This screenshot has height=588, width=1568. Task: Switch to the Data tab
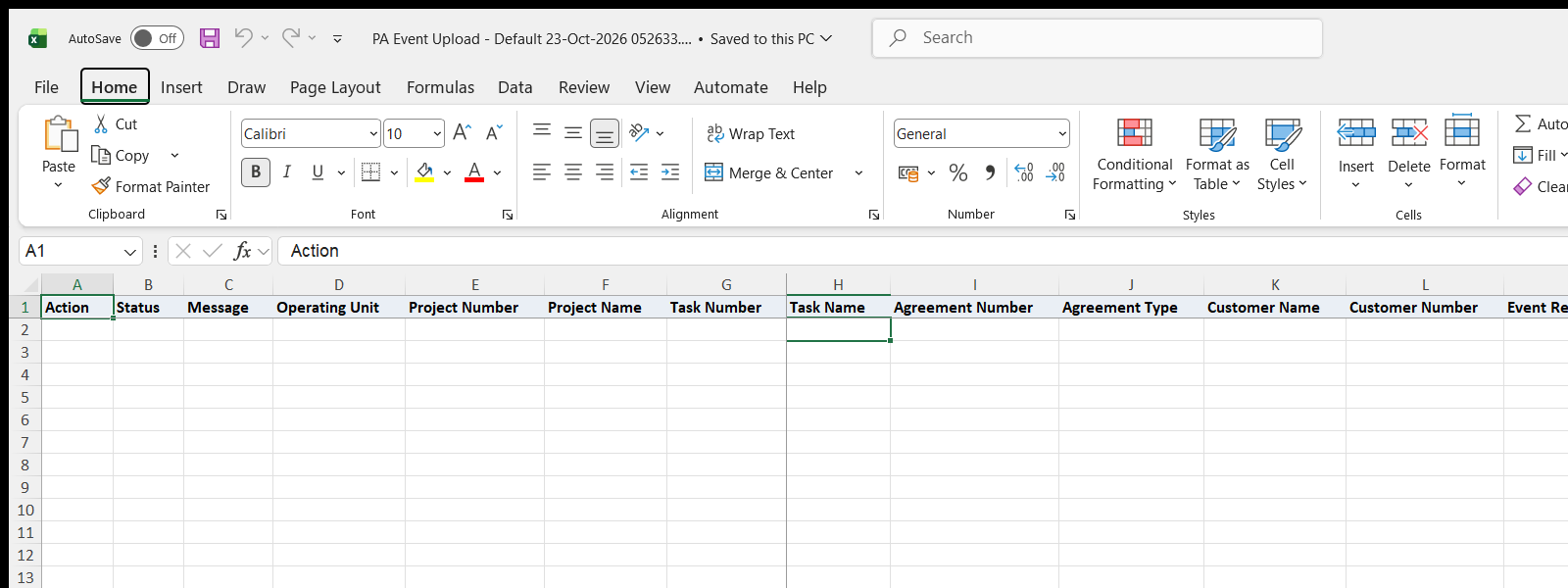514,87
